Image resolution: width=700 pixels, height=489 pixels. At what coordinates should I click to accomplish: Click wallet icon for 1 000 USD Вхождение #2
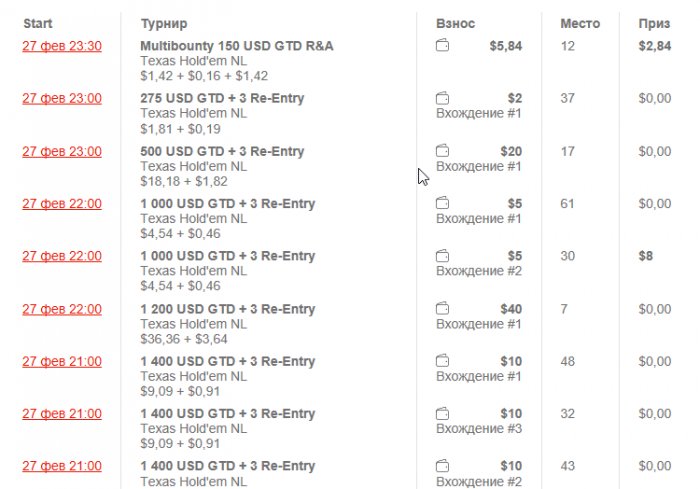coord(443,256)
